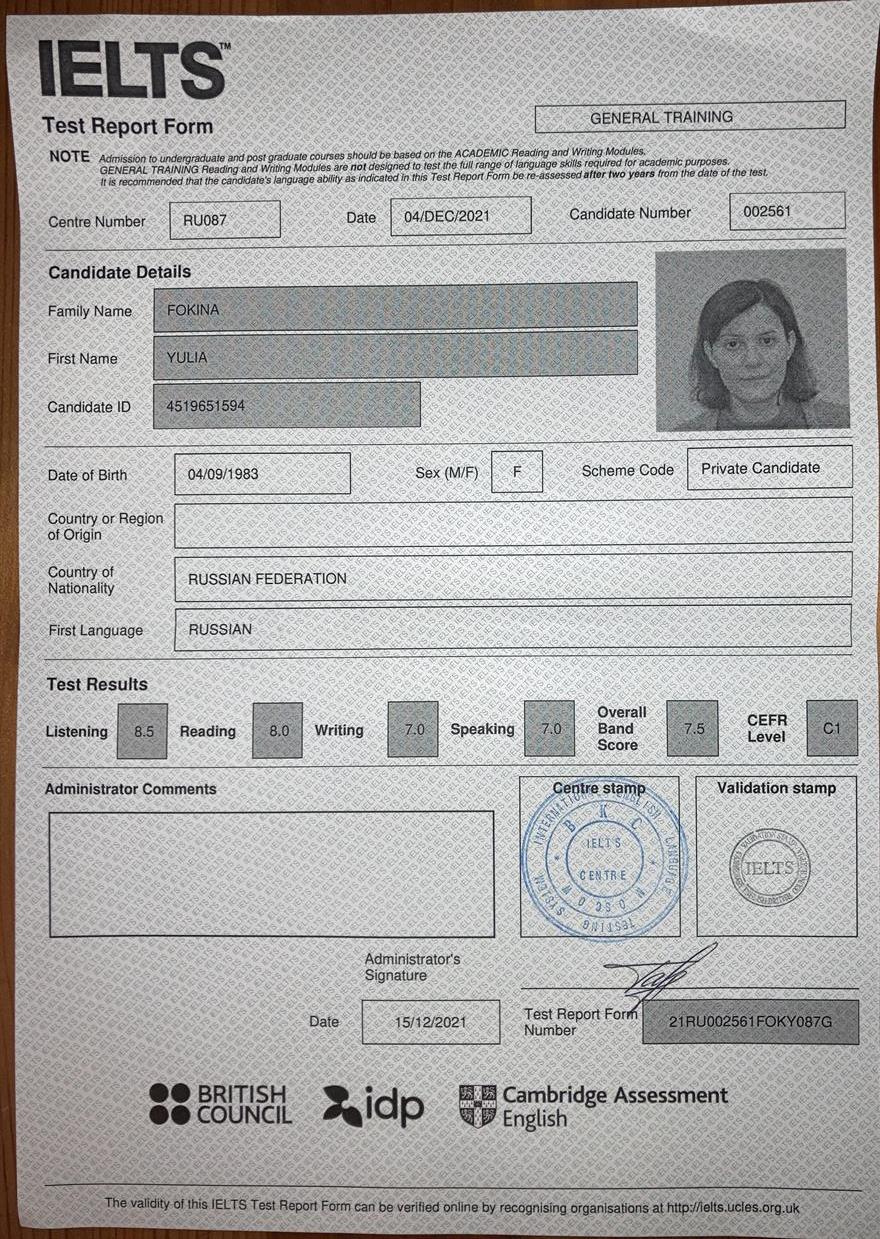Click the Cambridge Assessment English logo
The image size is (880, 1239).
594,1106
